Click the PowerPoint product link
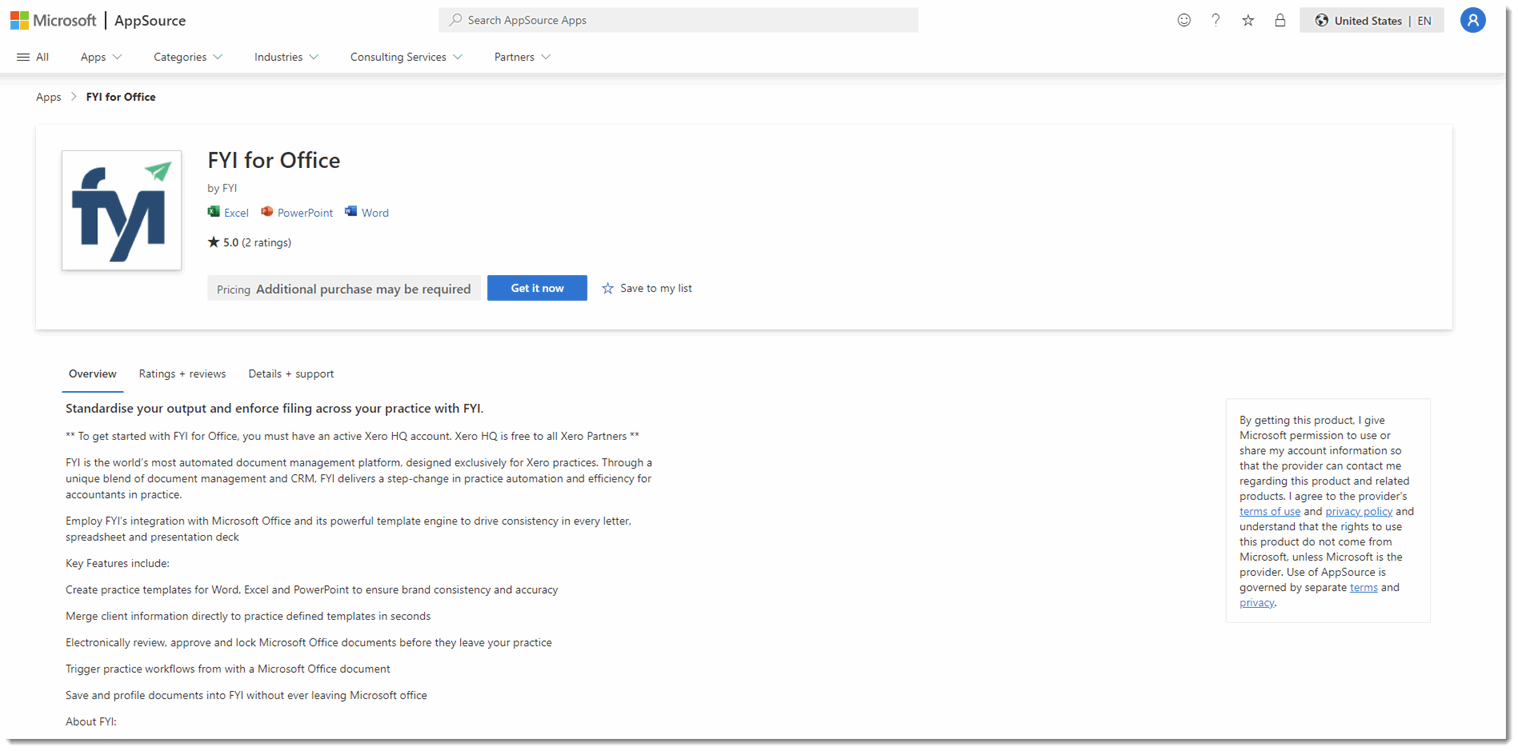1518x751 pixels. [297, 212]
